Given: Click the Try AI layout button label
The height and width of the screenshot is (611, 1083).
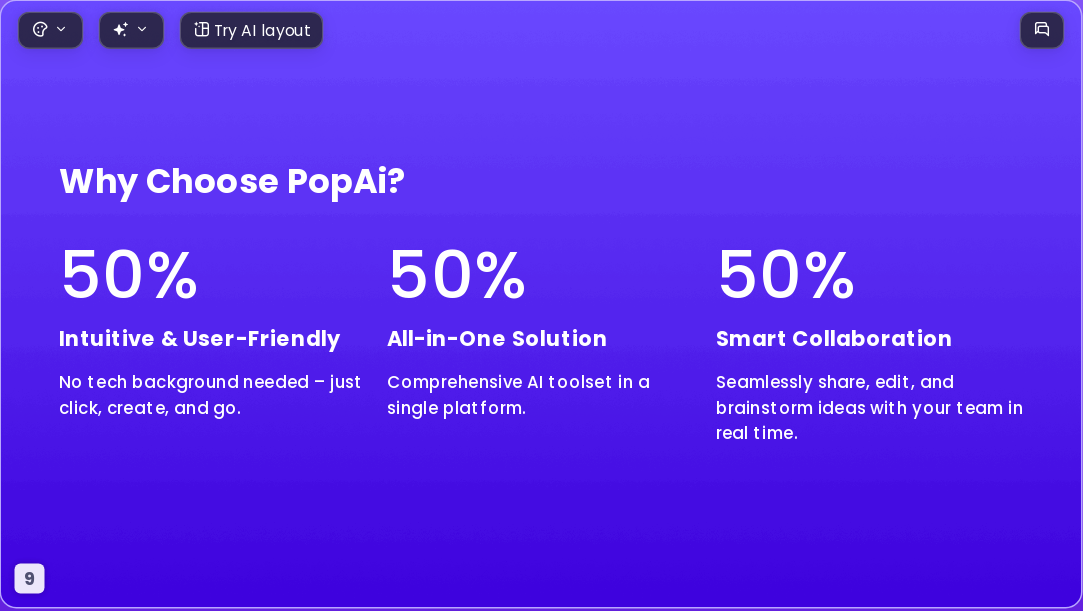Looking at the screenshot, I should pyautogui.click(x=262, y=30).
